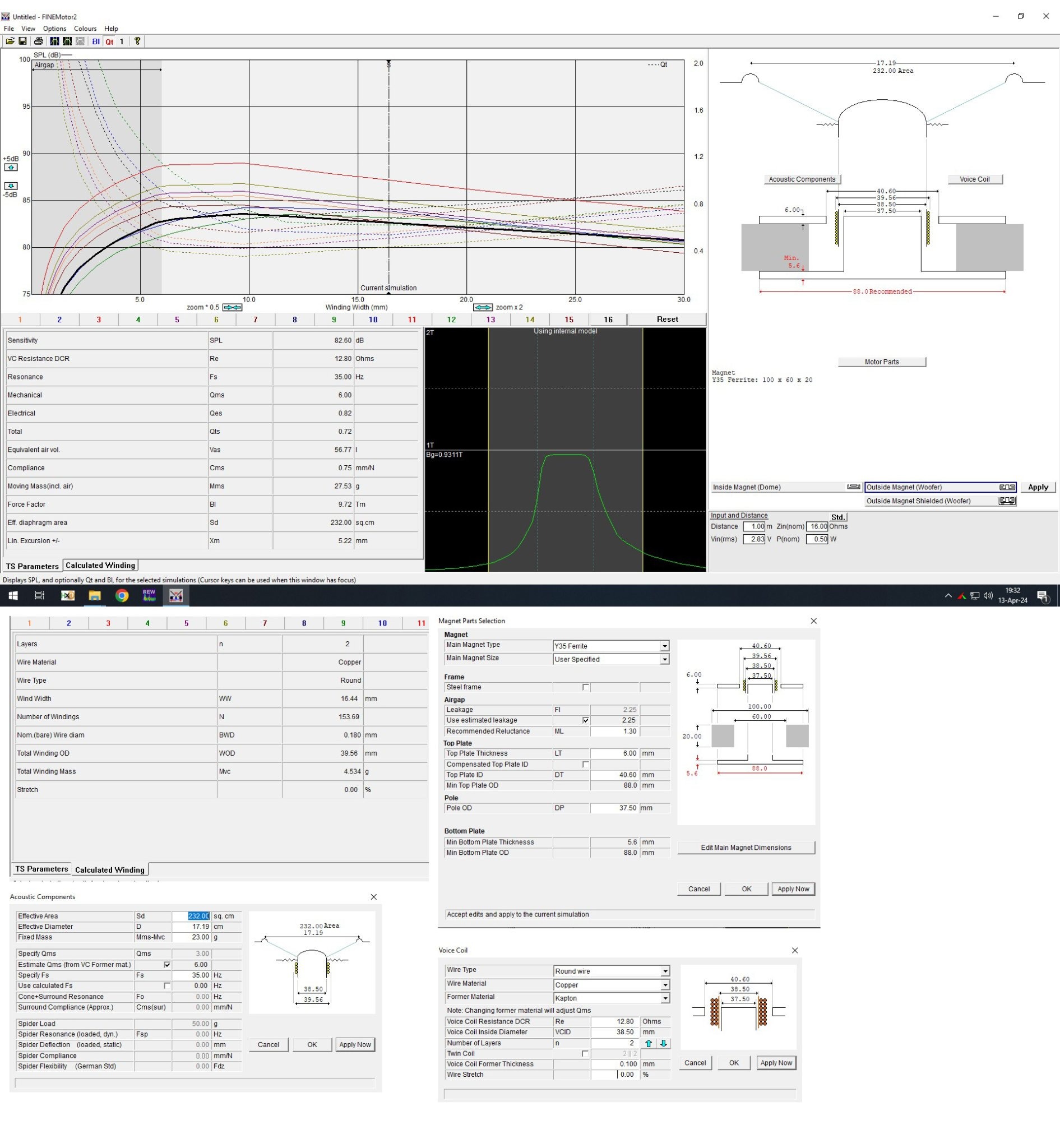Click the zoom x 2 arrow icon

(x=483, y=308)
